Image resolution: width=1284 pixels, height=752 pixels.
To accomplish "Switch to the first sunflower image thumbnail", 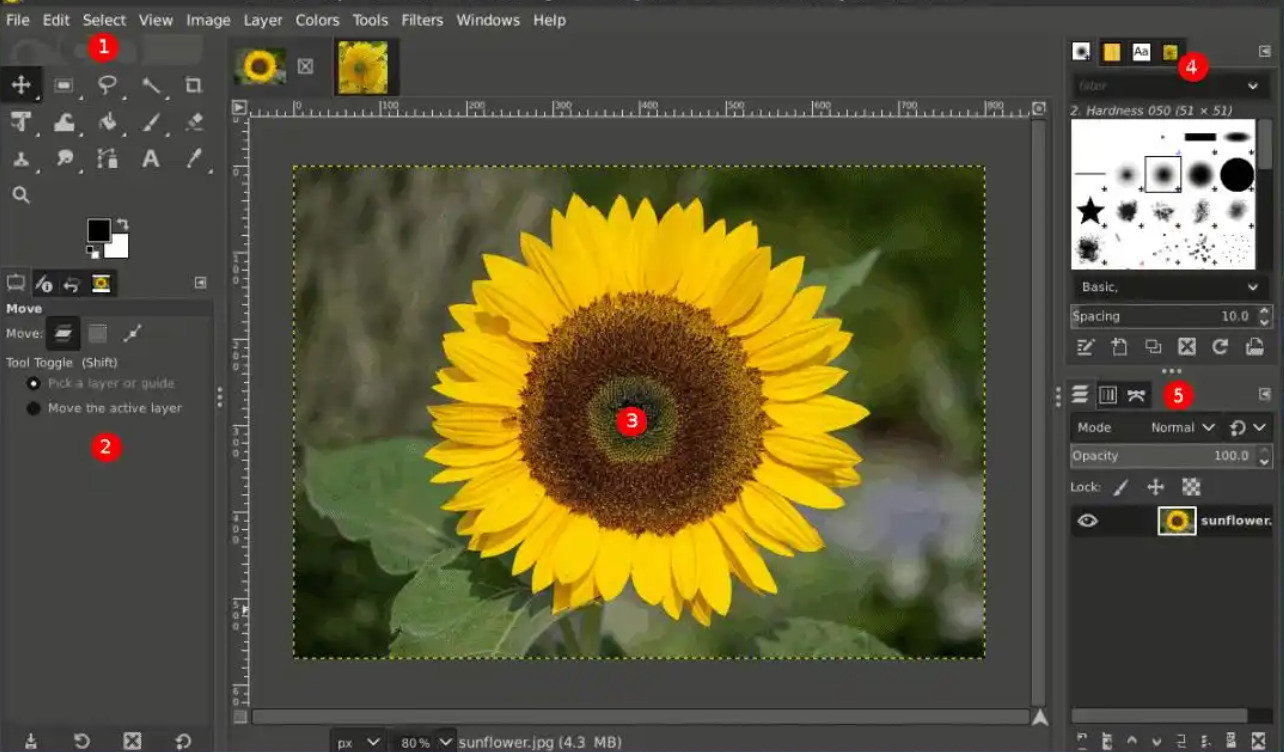I will click(x=260, y=67).
